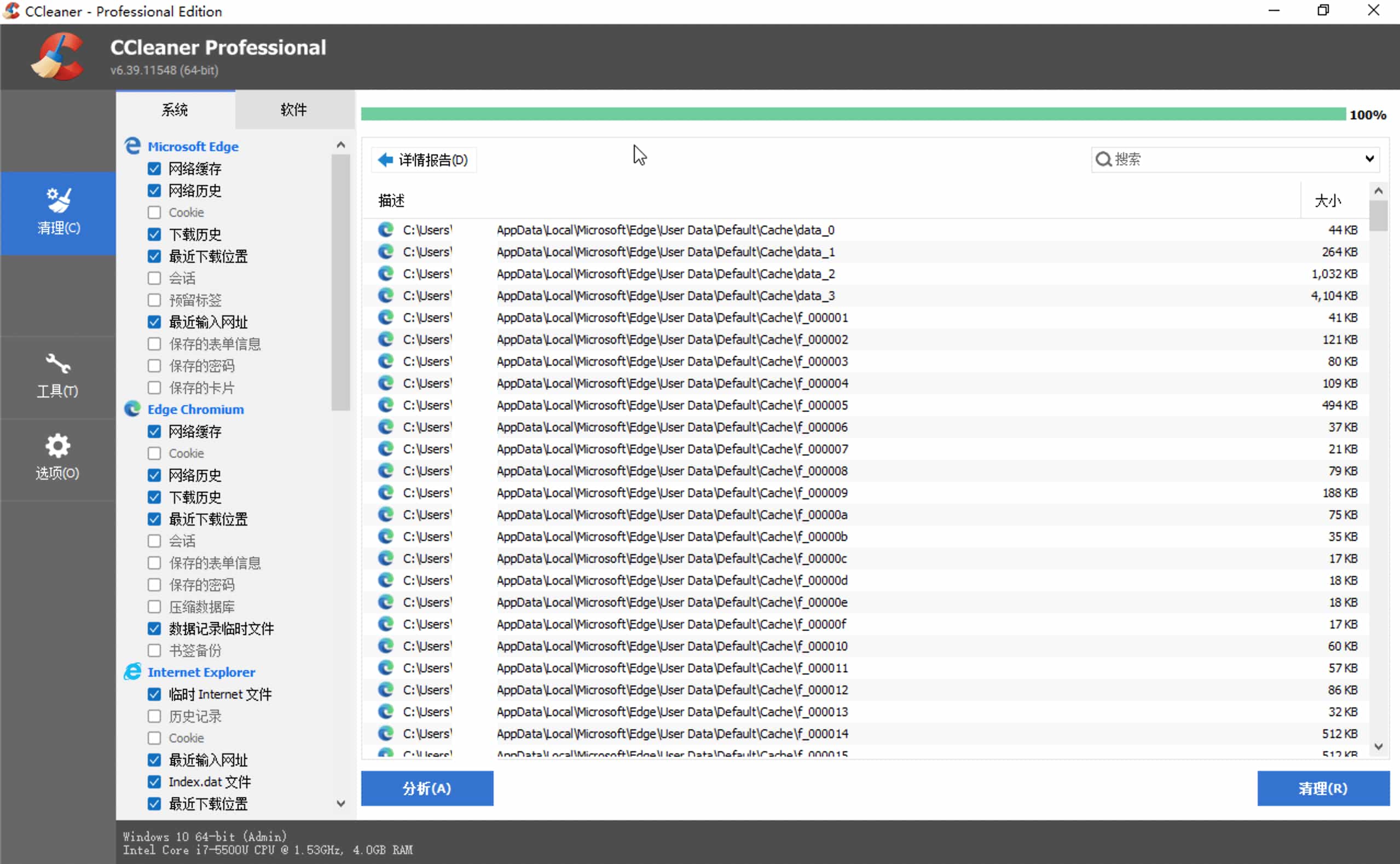This screenshot has height=864, width=1400.
Task: Select the 工具(T) wrench icon in sidebar
Action: (x=57, y=363)
